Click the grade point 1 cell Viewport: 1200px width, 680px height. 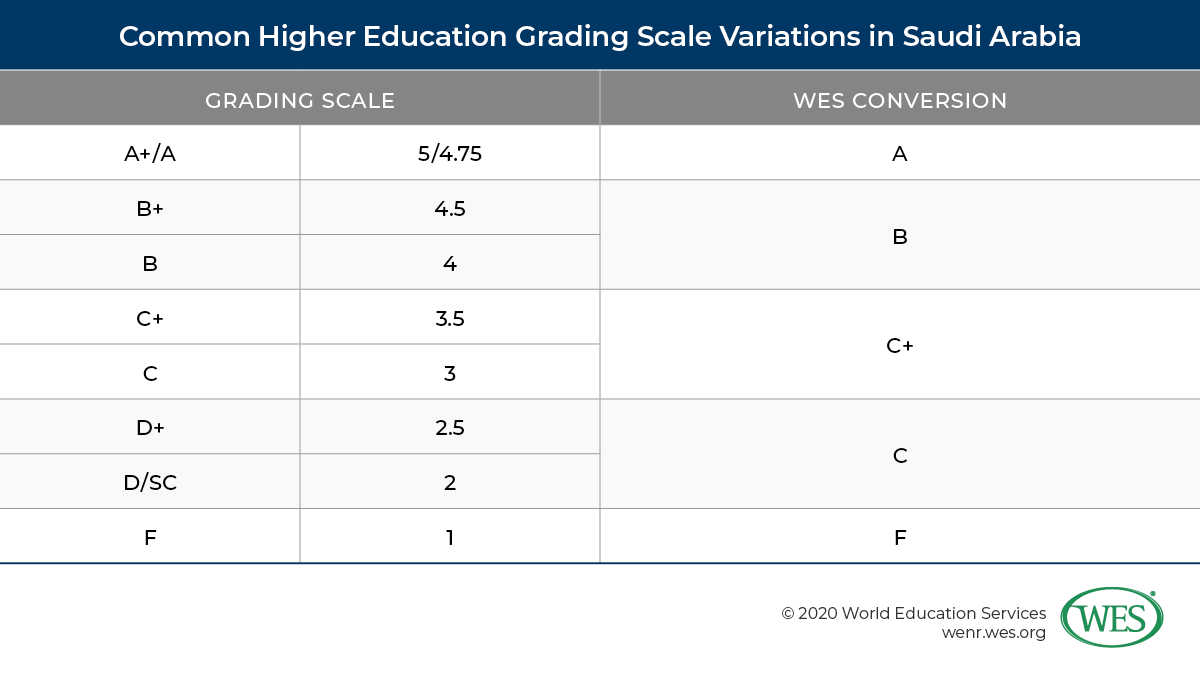click(450, 537)
